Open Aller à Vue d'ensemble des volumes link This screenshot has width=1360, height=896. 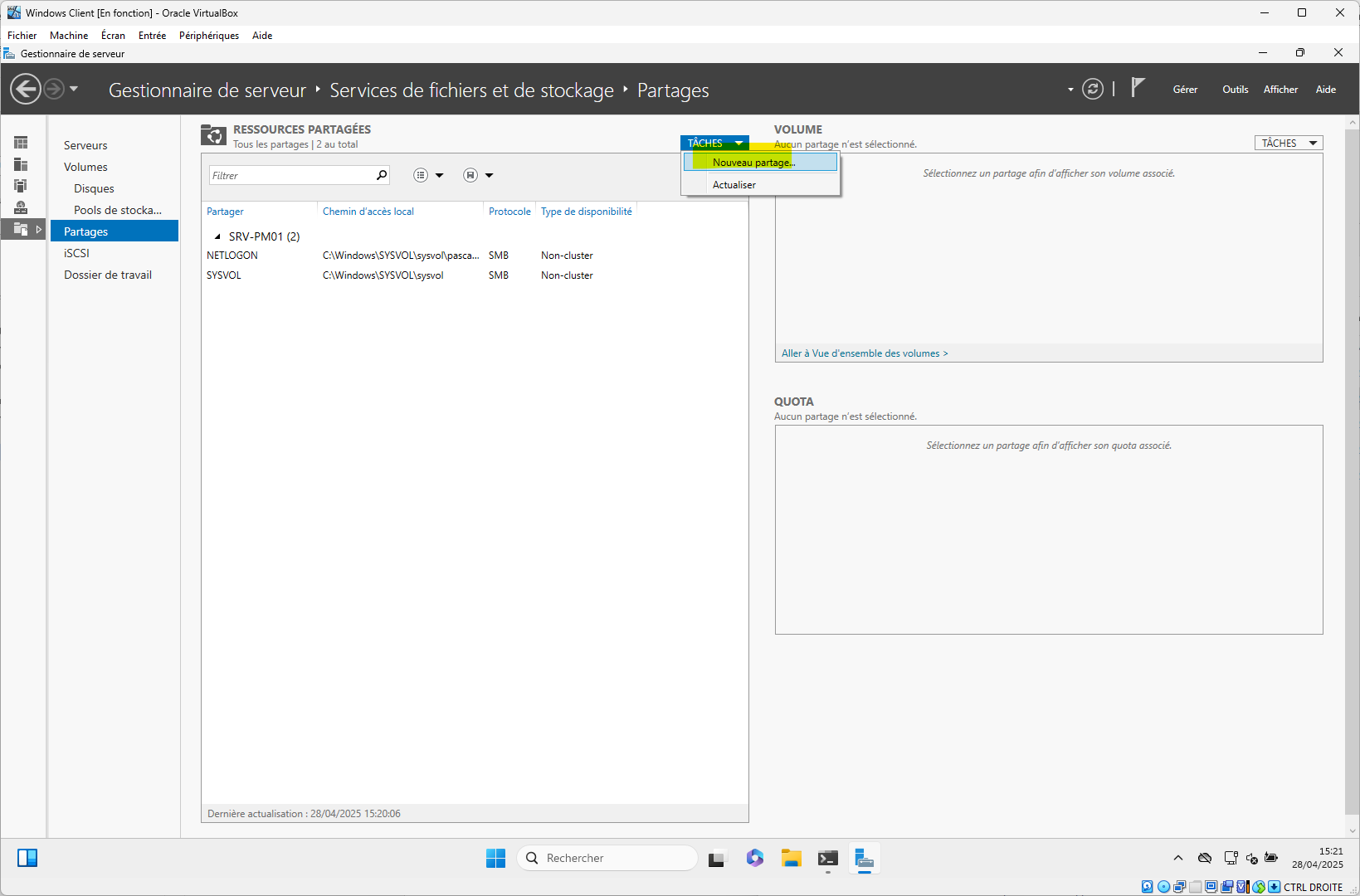pyautogui.click(x=864, y=353)
